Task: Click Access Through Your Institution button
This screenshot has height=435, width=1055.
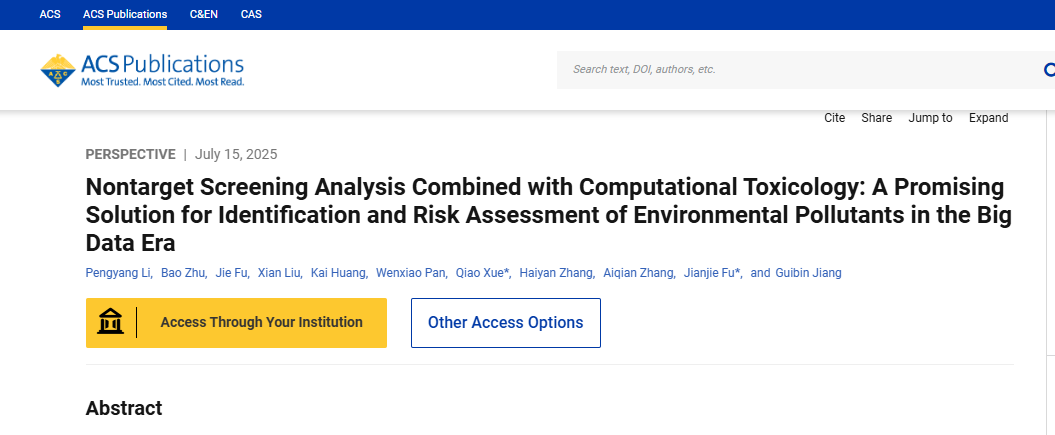Action: pyautogui.click(x=236, y=323)
